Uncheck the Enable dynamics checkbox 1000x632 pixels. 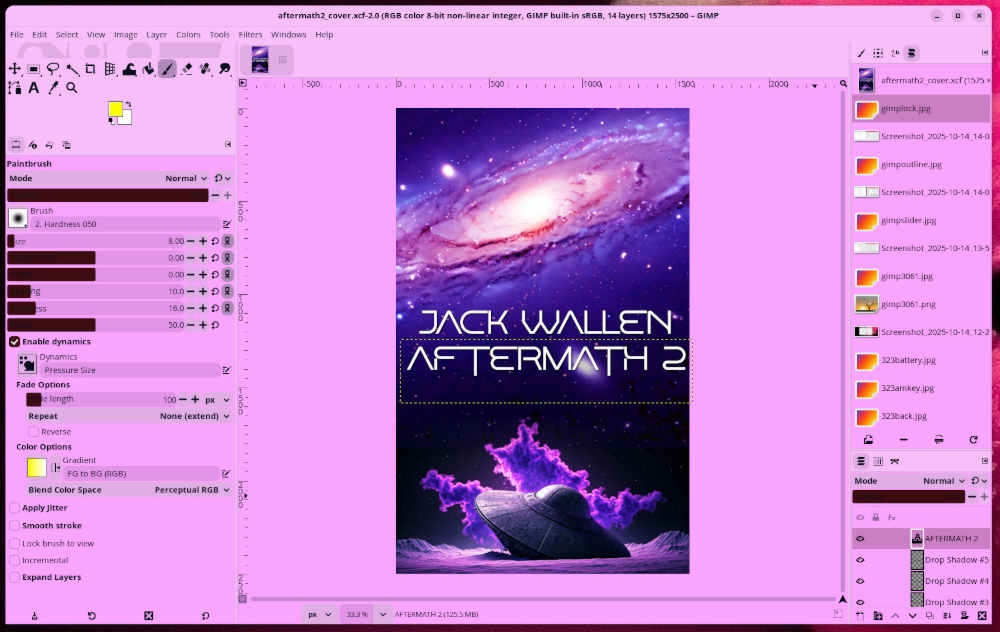point(15,342)
